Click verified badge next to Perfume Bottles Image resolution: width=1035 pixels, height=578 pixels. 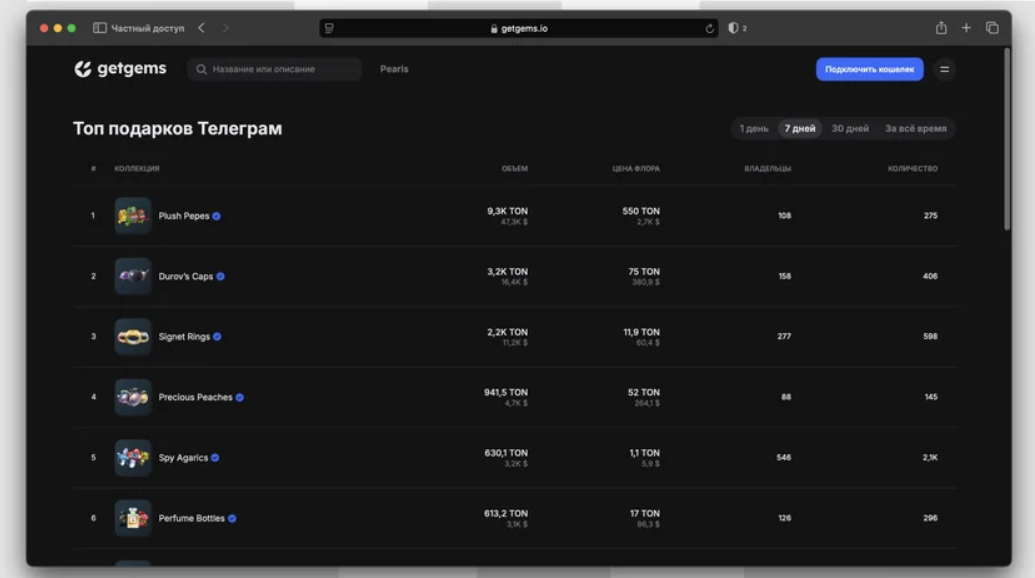coord(232,518)
